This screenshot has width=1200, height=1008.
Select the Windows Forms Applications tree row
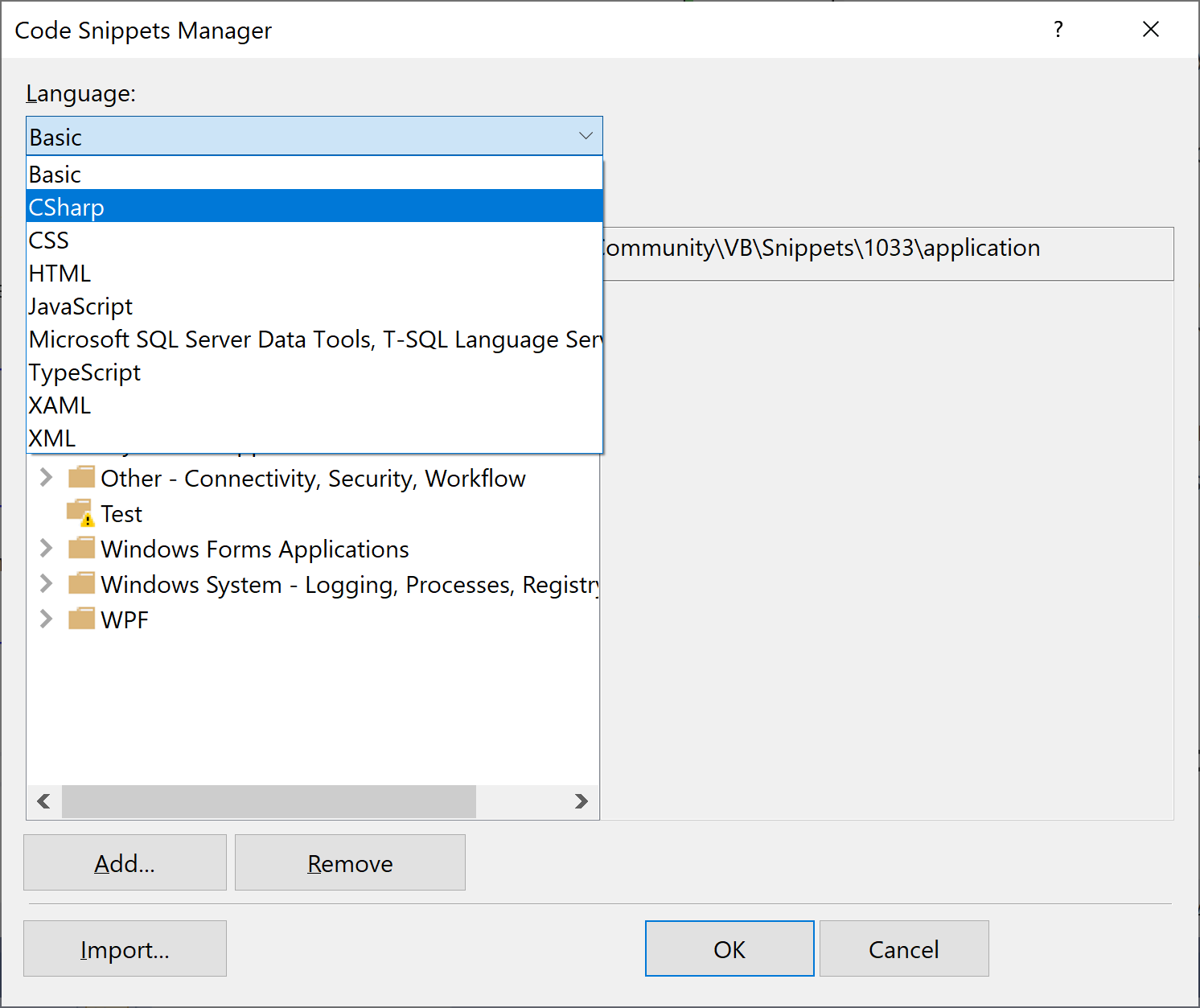point(255,549)
